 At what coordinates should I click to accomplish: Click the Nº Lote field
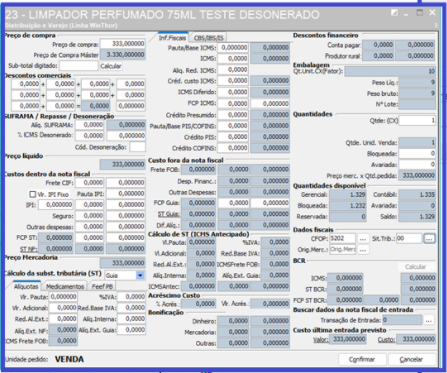point(417,104)
